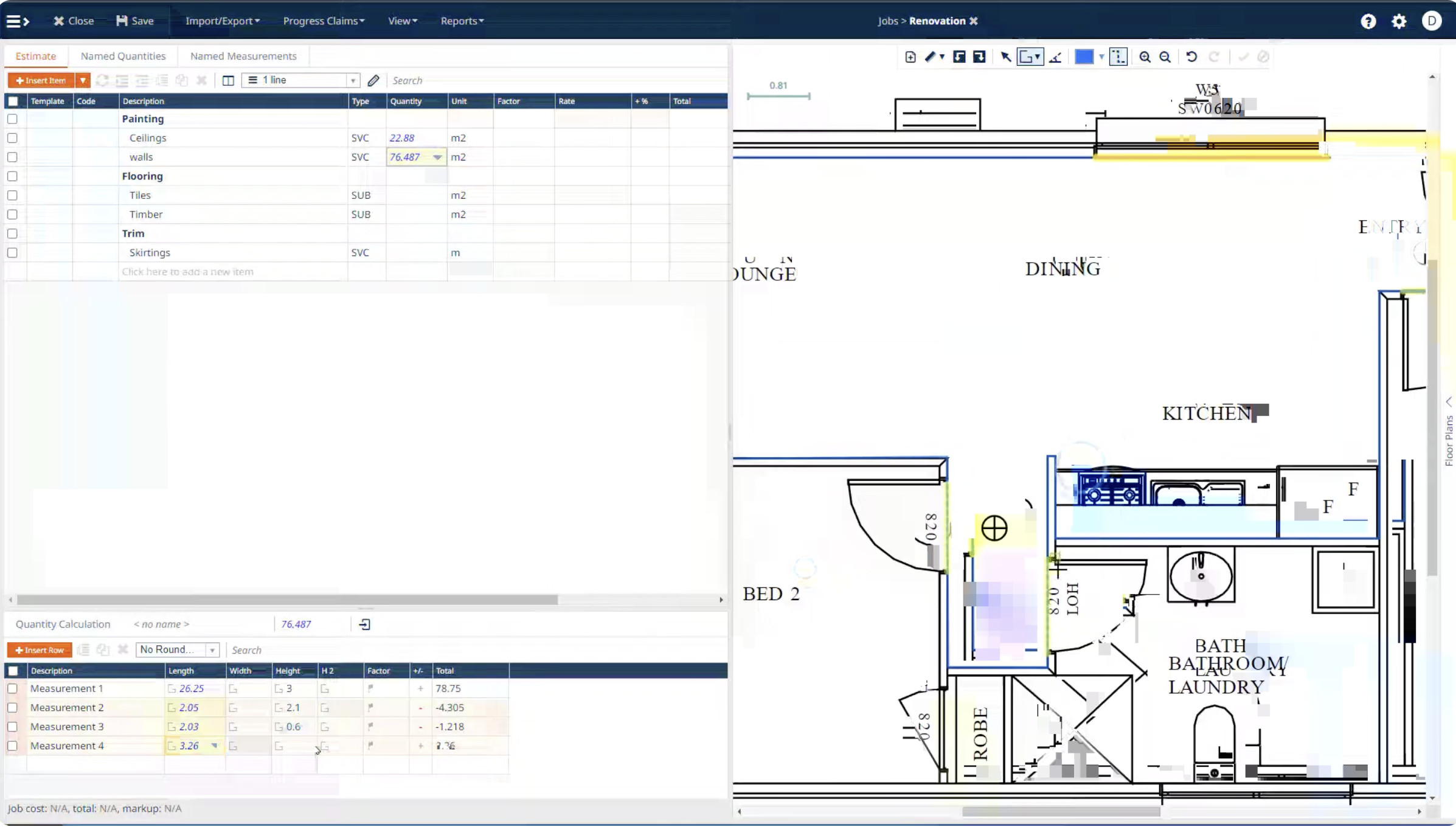The width and height of the screenshot is (1456, 827).
Task: Click the pencil edit icon beside line selector
Action: click(x=373, y=80)
